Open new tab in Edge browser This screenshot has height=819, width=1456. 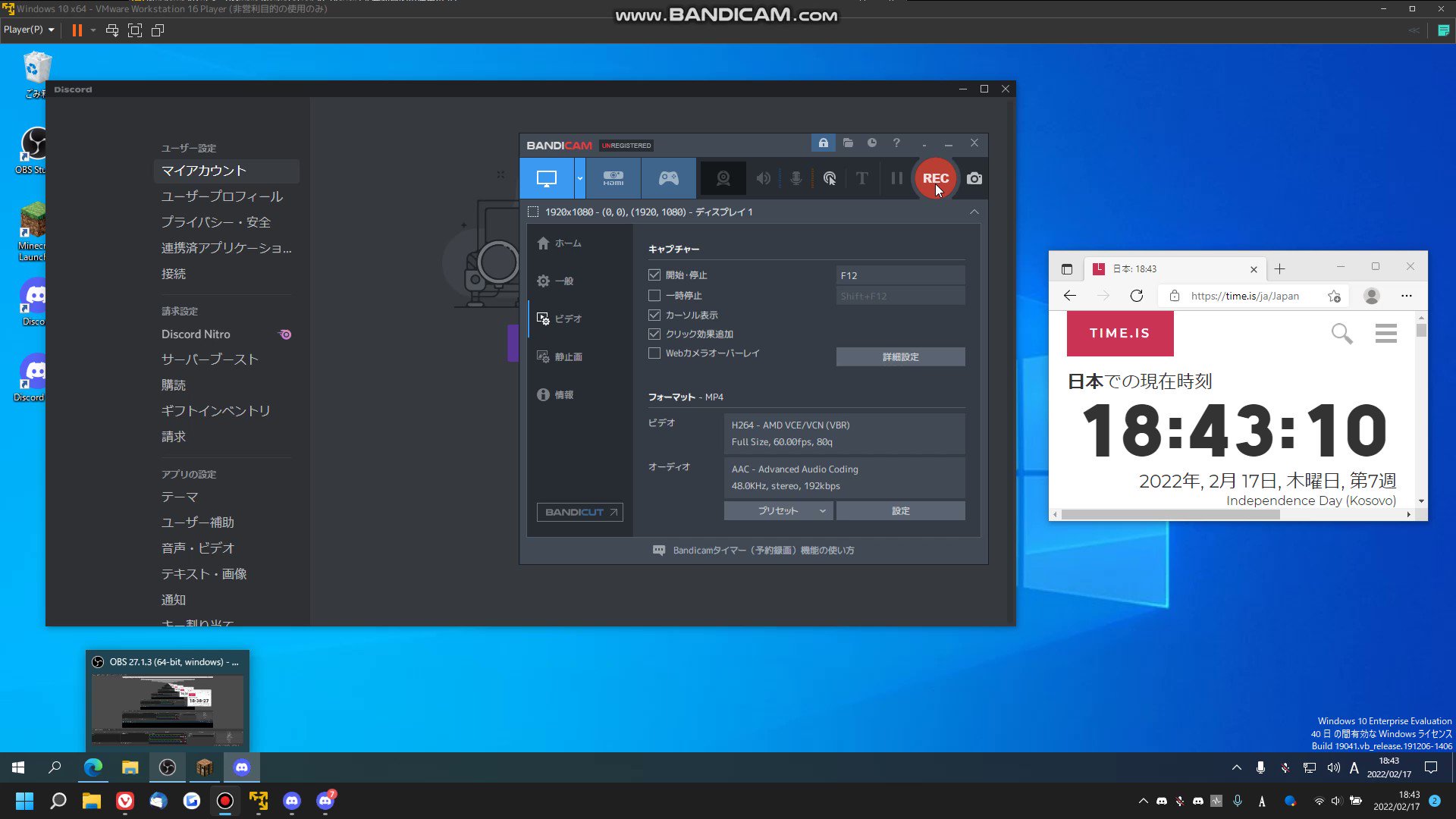pyautogui.click(x=1279, y=269)
